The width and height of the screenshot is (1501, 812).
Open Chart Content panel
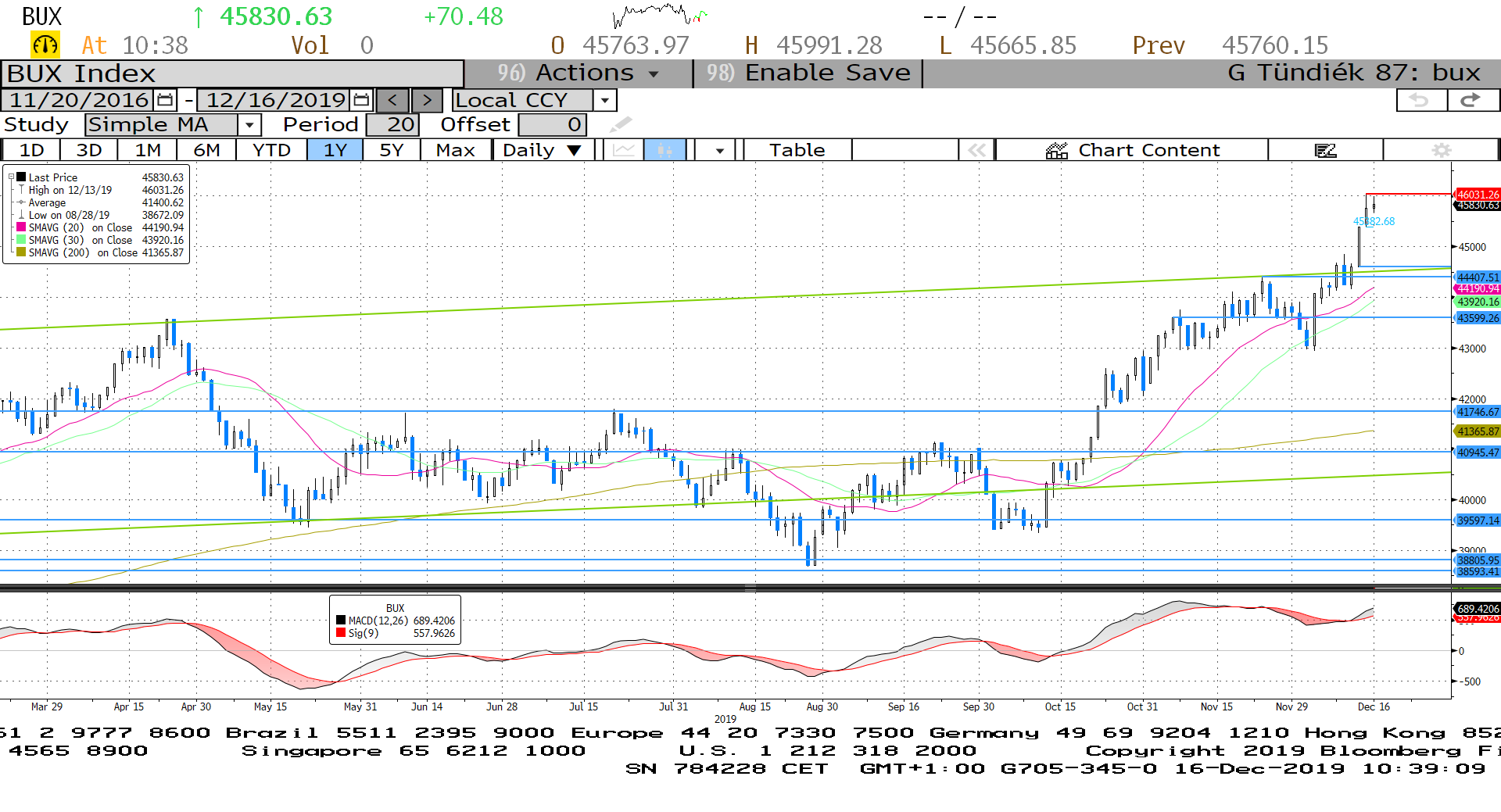[x=1132, y=150]
